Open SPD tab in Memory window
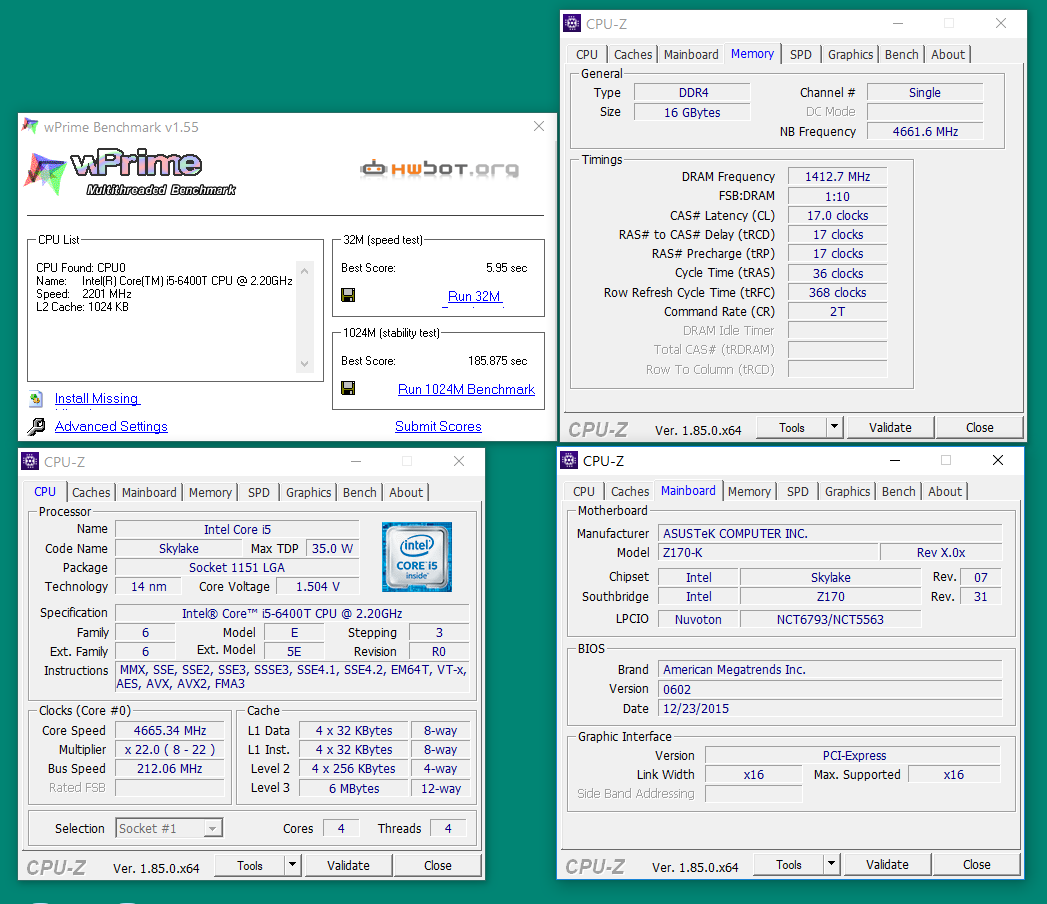This screenshot has width=1047, height=904. [801, 55]
